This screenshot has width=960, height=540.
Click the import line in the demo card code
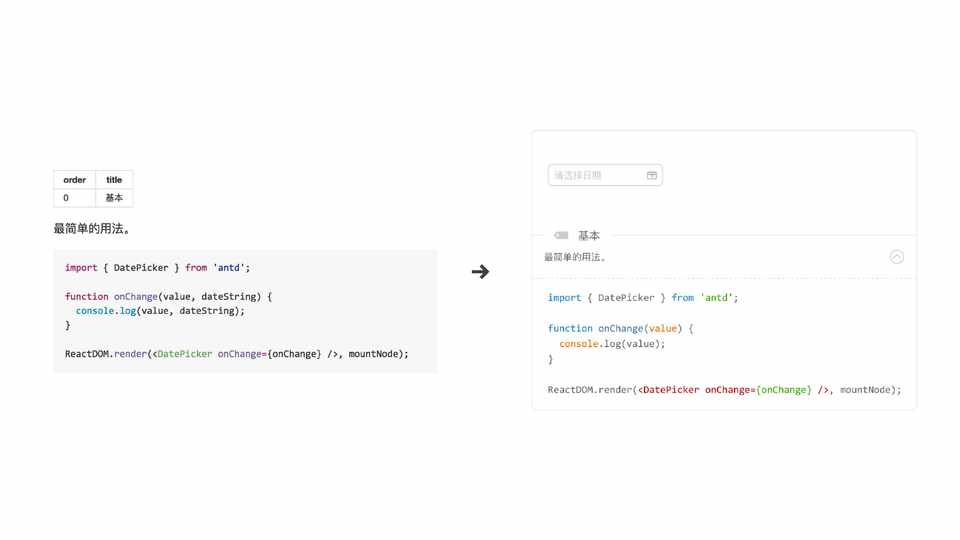[x=642, y=298]
